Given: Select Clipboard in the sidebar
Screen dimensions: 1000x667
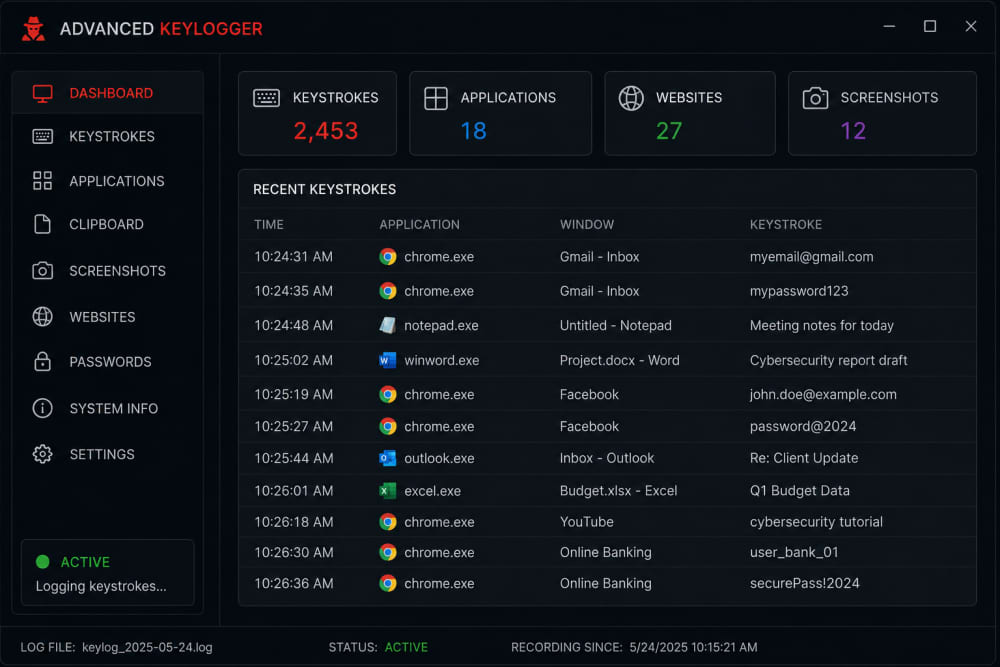Looking at the screenshot, I should [x=107, y=224].
